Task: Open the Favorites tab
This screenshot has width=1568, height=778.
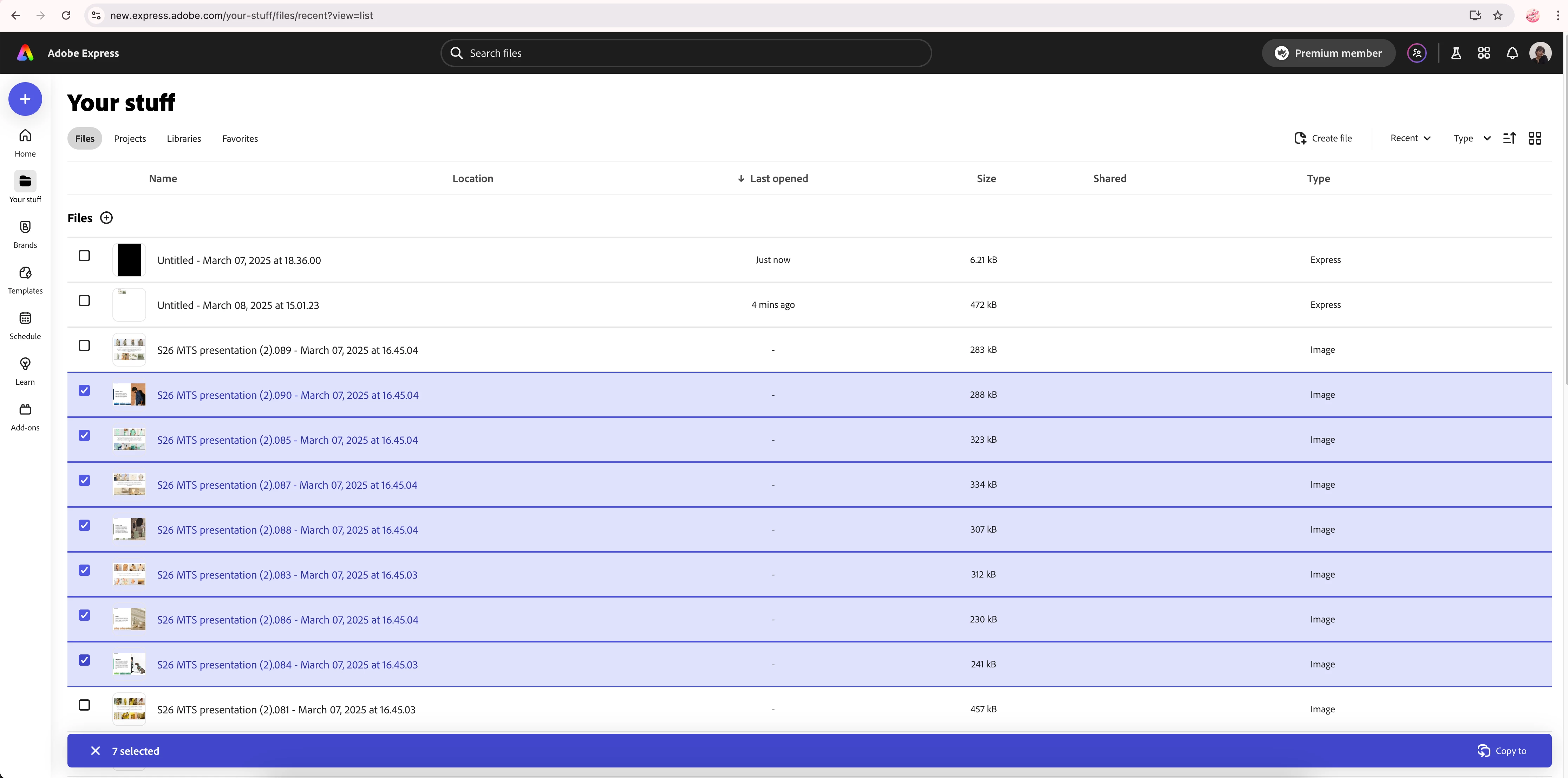Action: 240,139
